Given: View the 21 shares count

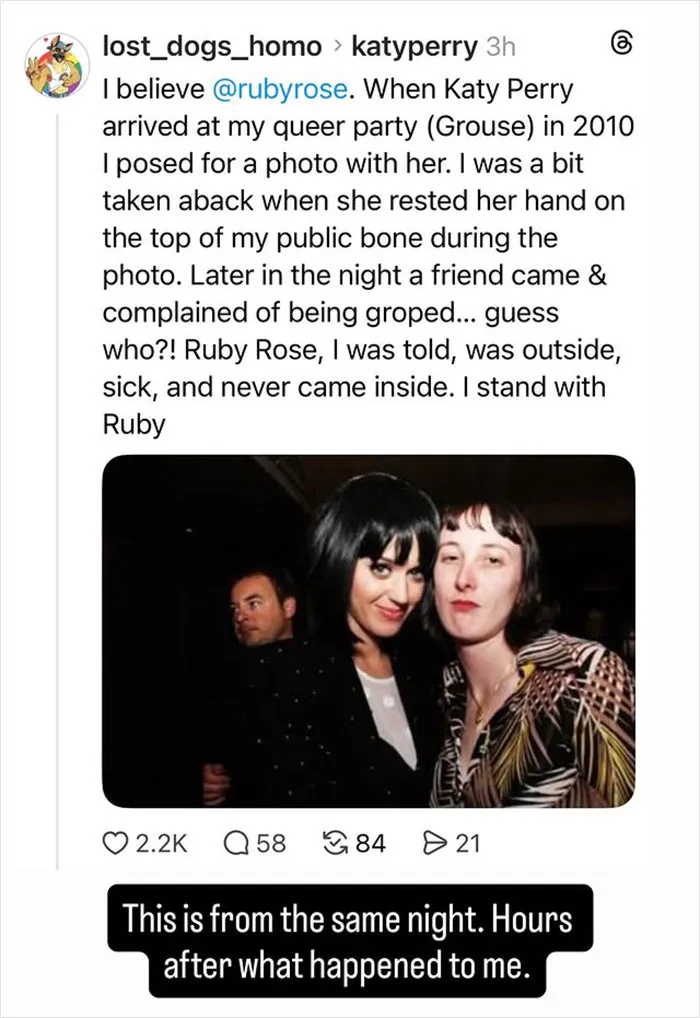Looking at the screenshot, I should (x=468, y=843).
